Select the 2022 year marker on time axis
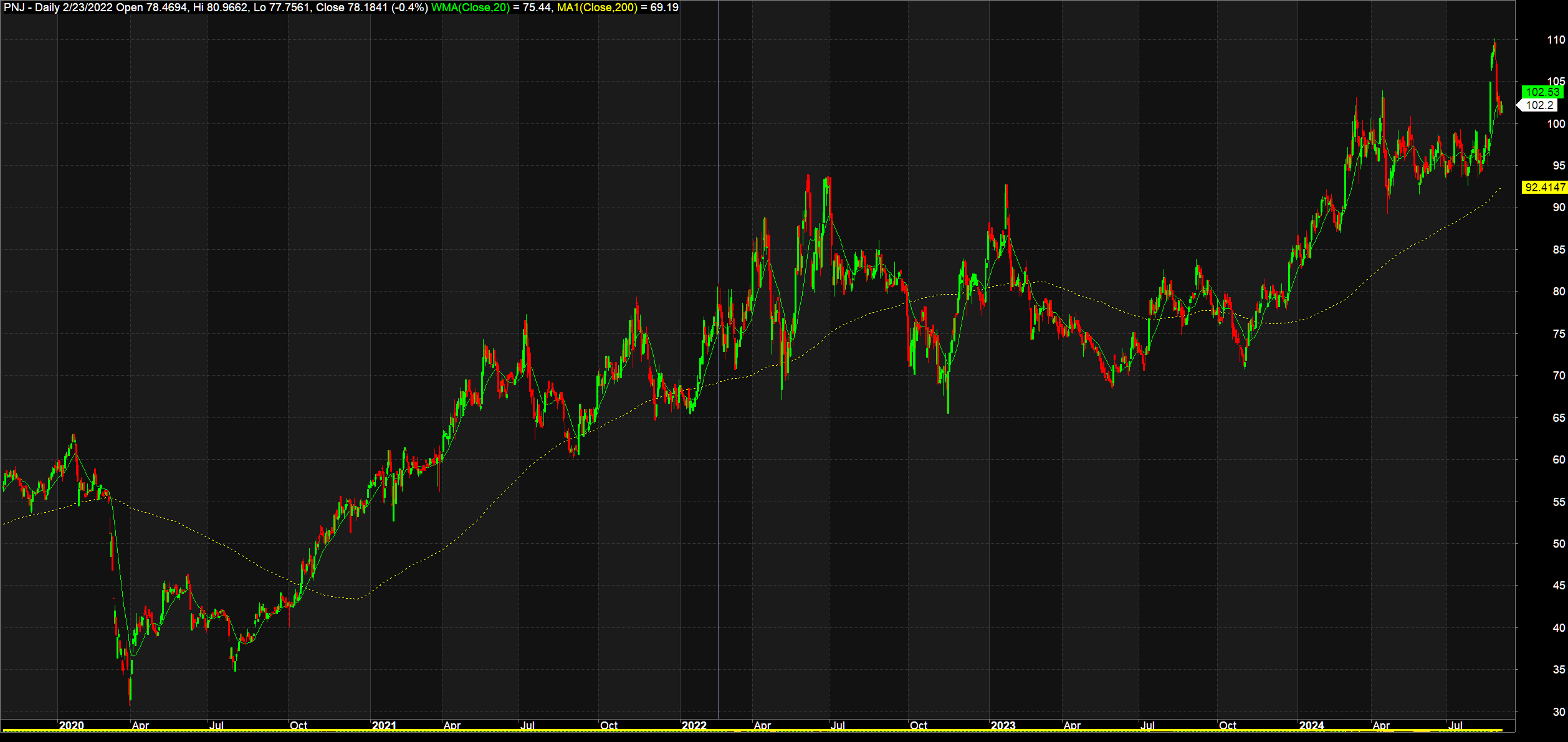Screen dimensions: 1568x742 [694, 725]
